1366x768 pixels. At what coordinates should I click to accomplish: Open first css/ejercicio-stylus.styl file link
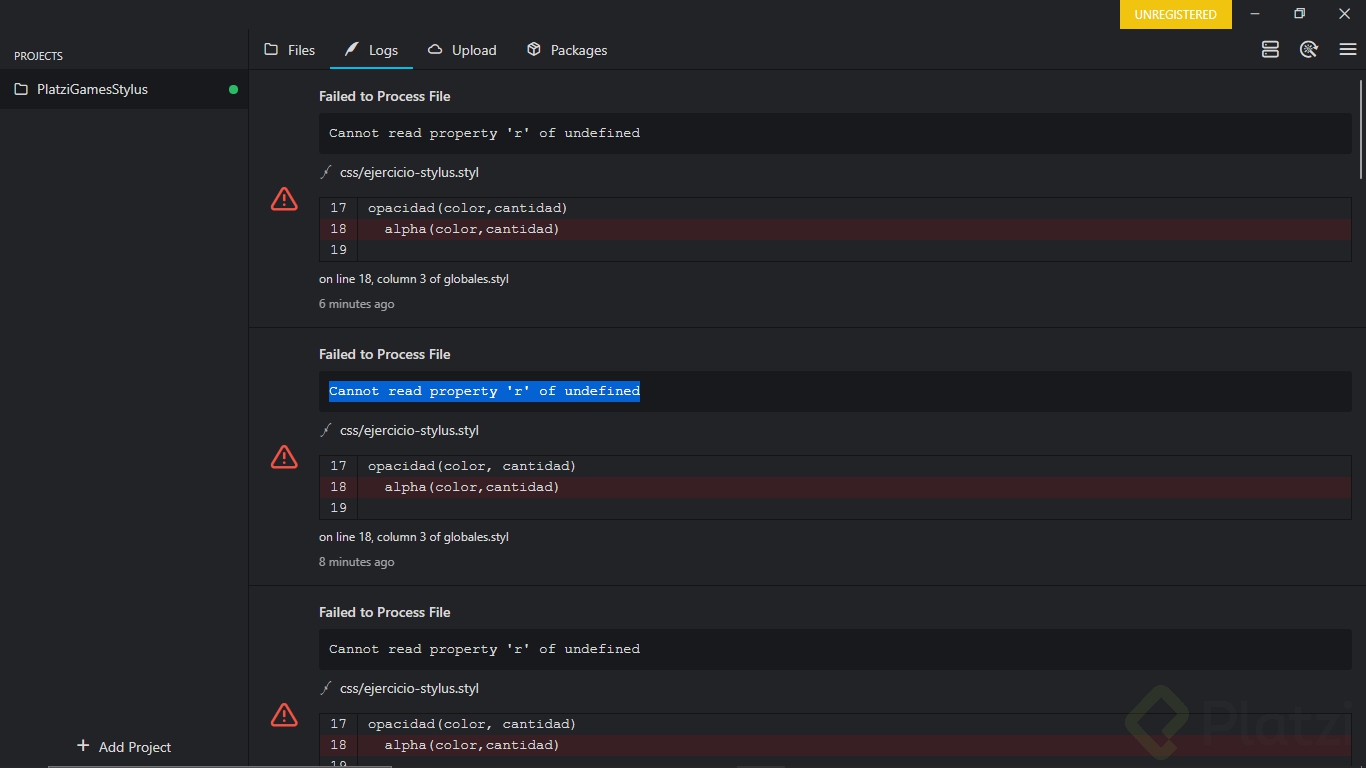pos(409,172)
